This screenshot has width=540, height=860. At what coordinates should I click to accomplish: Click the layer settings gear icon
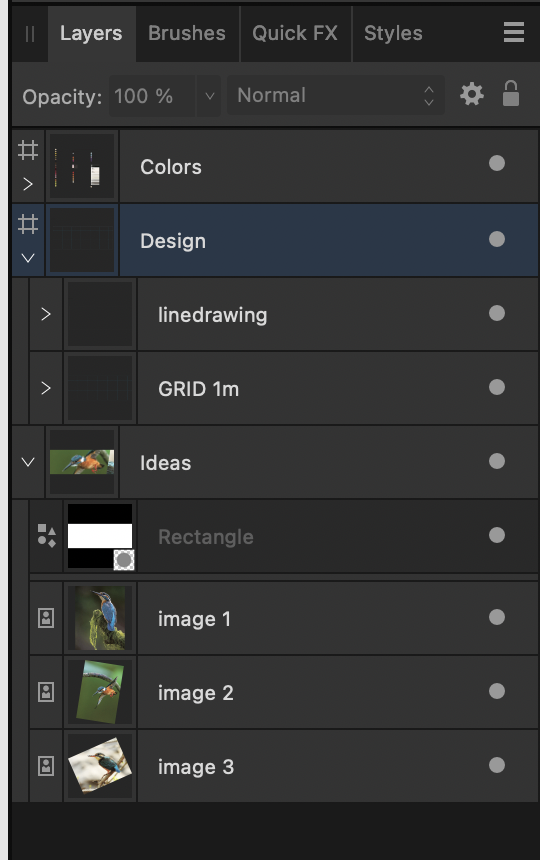471,94
